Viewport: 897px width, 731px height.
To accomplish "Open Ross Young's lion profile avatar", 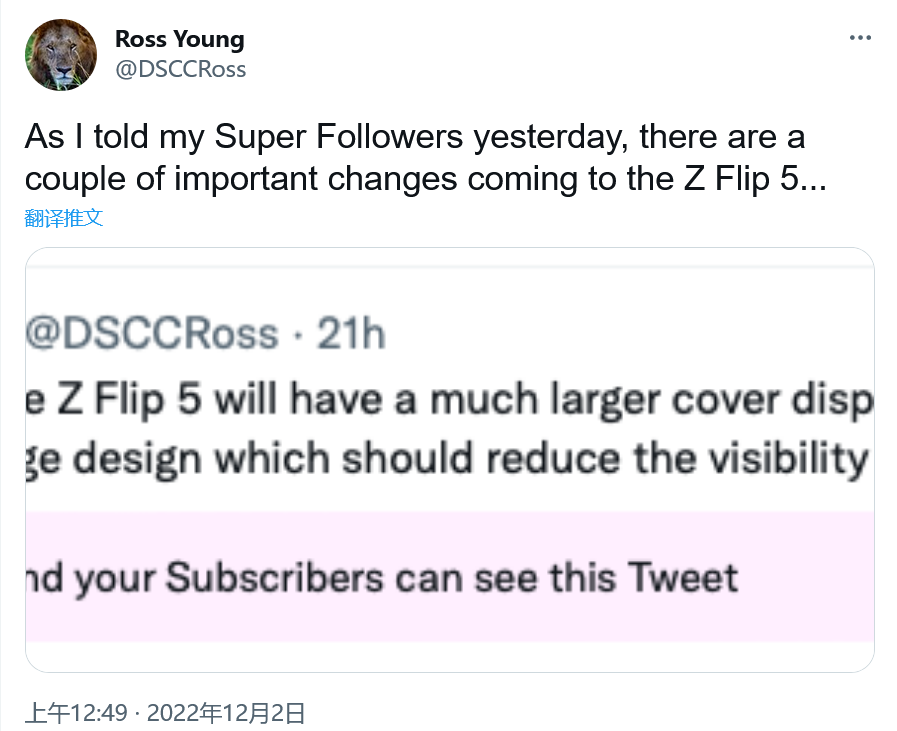I will tap(61, 55).
